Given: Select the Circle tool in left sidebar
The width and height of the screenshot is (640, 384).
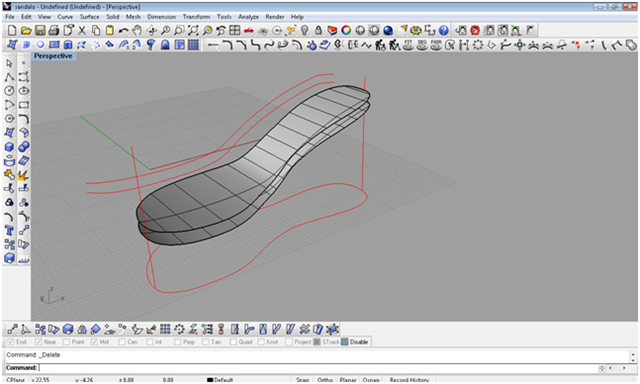Looking at the screenshot, I should point(9,91).
